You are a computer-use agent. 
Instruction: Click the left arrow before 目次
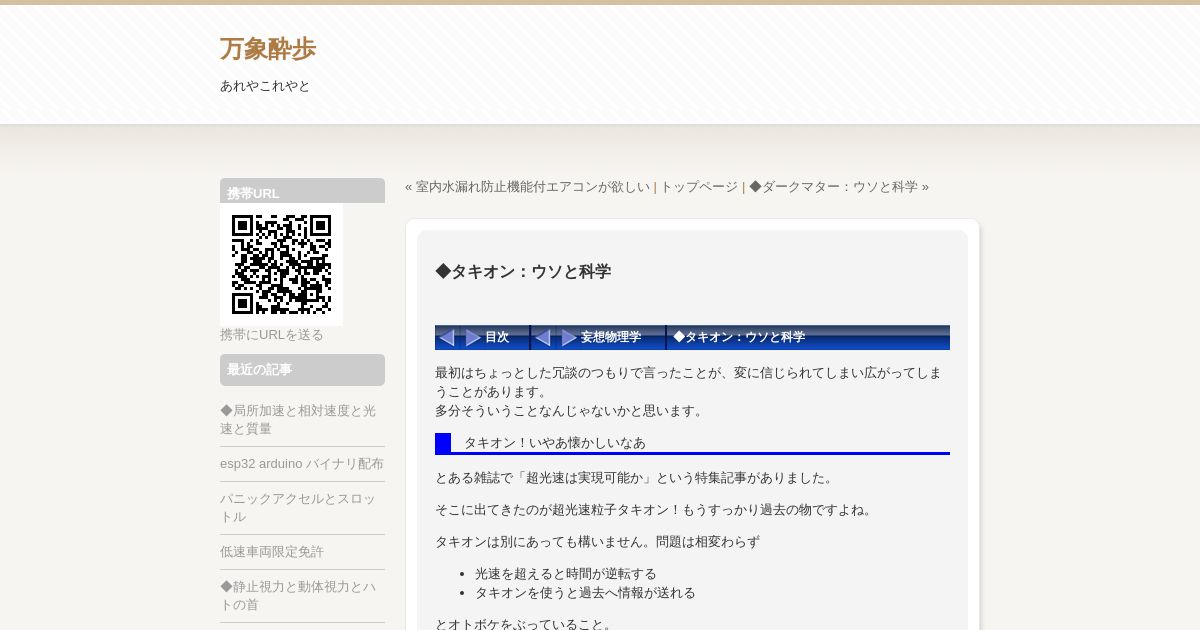click(x=447, y=338)
